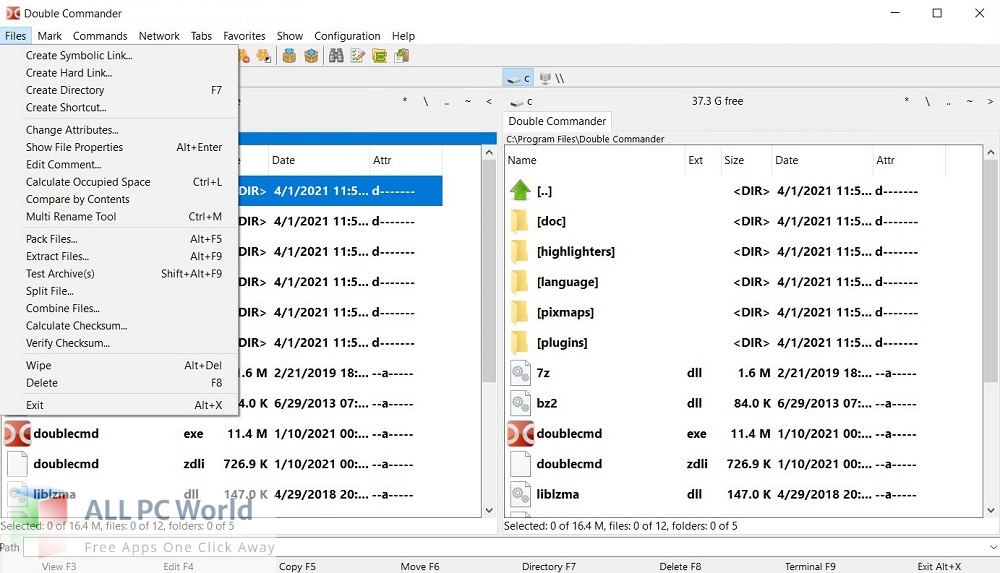Image resolution: width=1000 pixels, height=573 pixels.
Task: Select the [doc] folder icon in right panel
Action: [520, 221]
